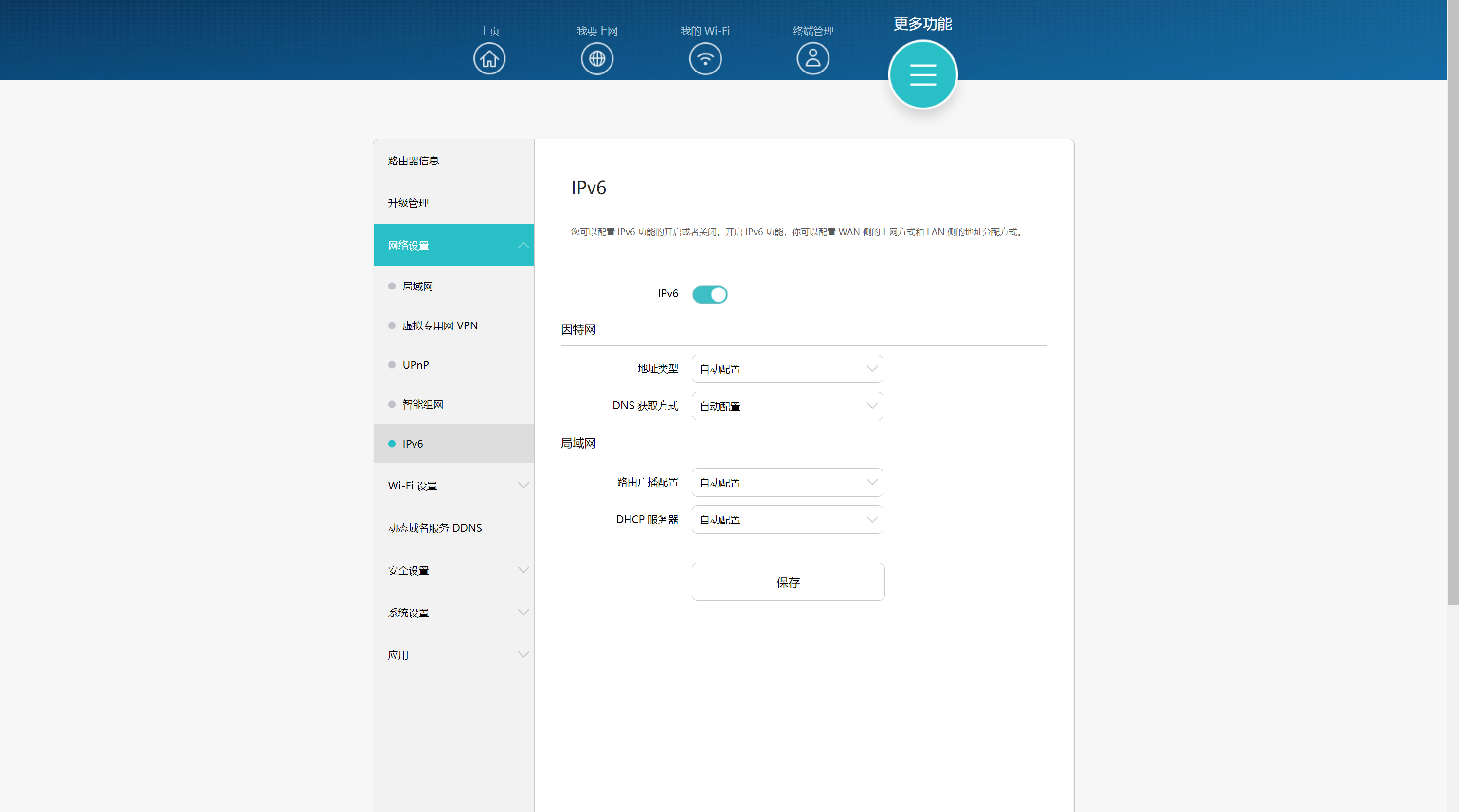1459x812 pixels.
Task: Click the Wi-Fi signal icon
Action: click(x=704, y=59)
